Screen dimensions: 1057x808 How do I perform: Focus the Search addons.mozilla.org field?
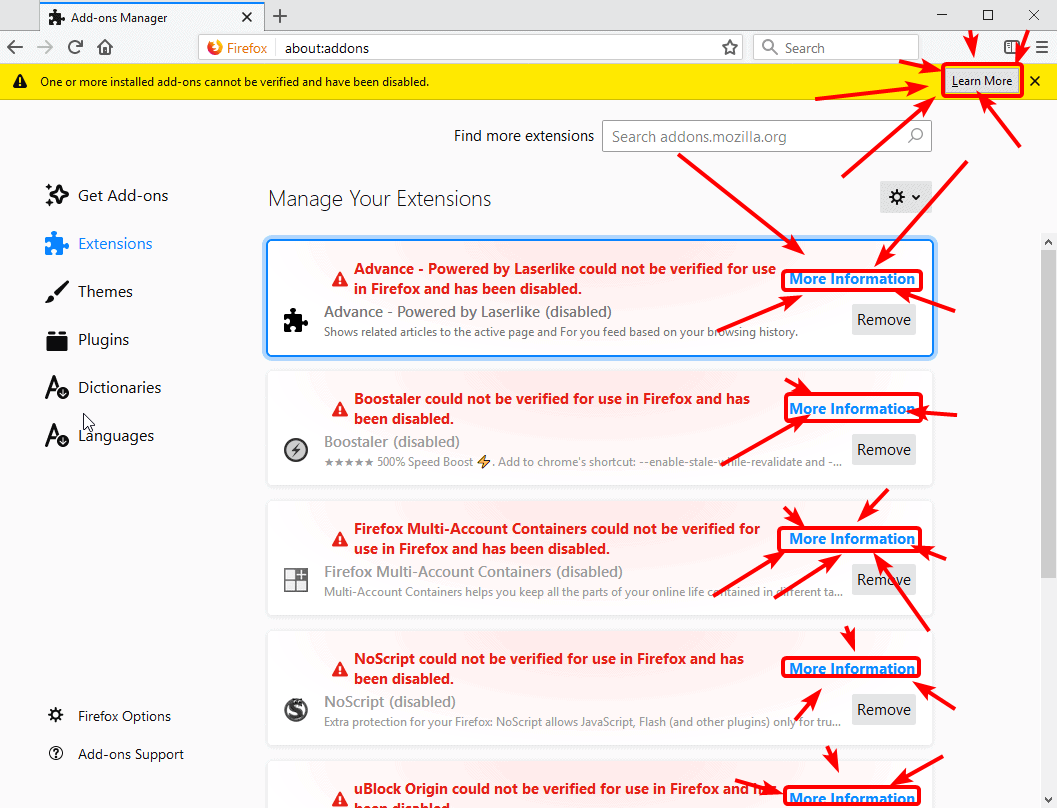(x=766, y=136)
